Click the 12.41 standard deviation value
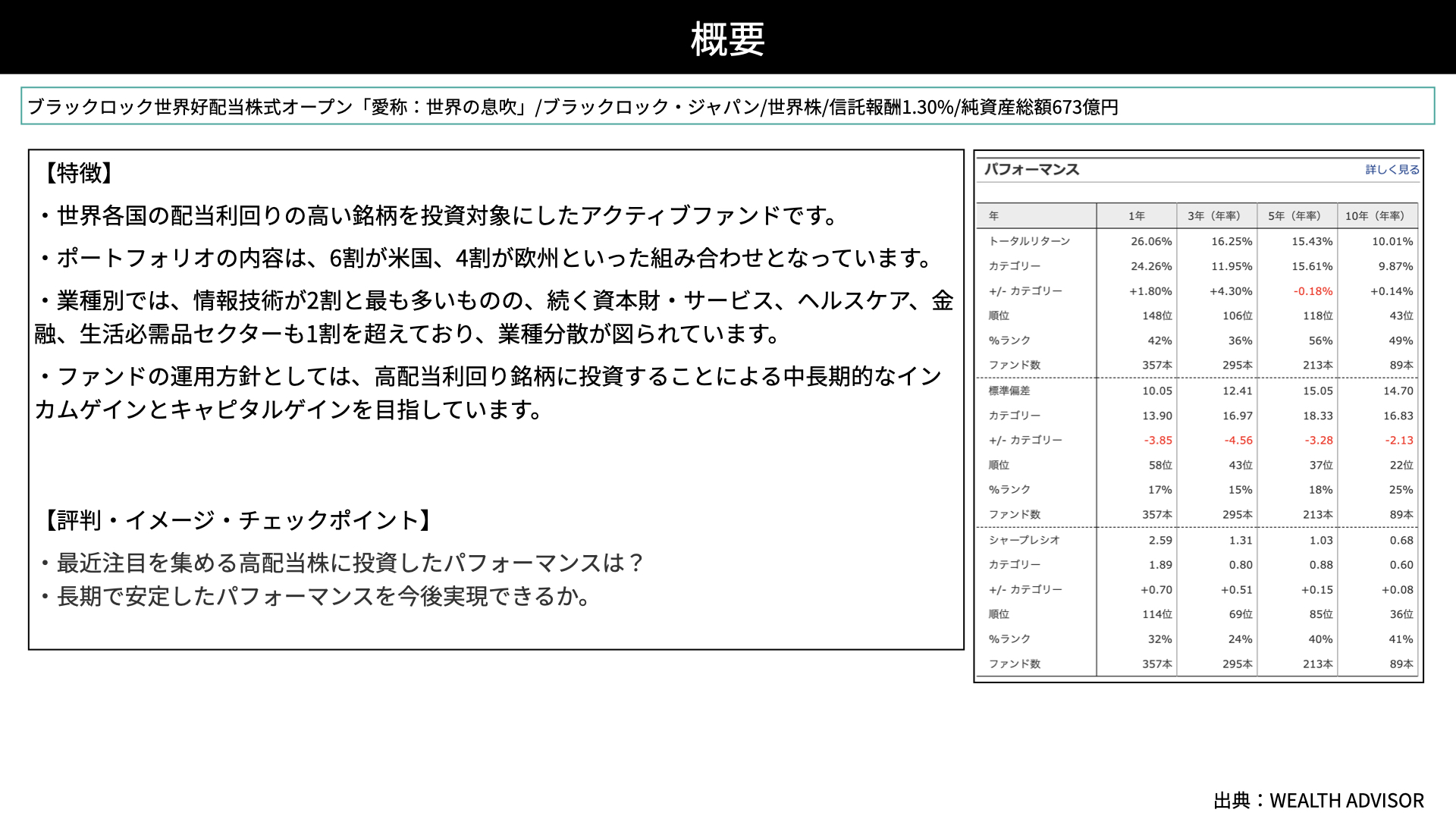 click(x=1238, y=391)
